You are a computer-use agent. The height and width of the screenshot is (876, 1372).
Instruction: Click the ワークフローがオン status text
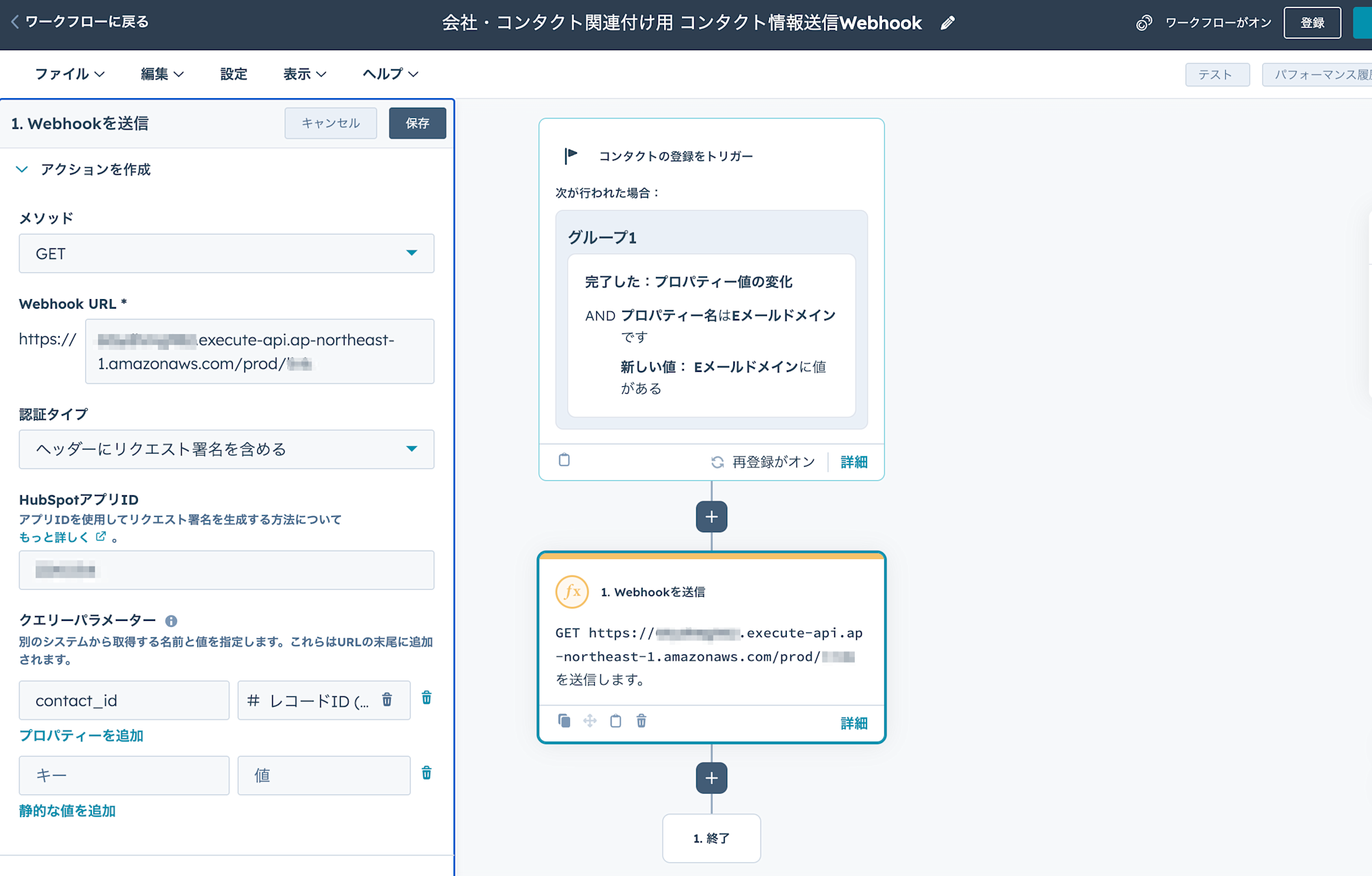click(x=1218, y=23)
